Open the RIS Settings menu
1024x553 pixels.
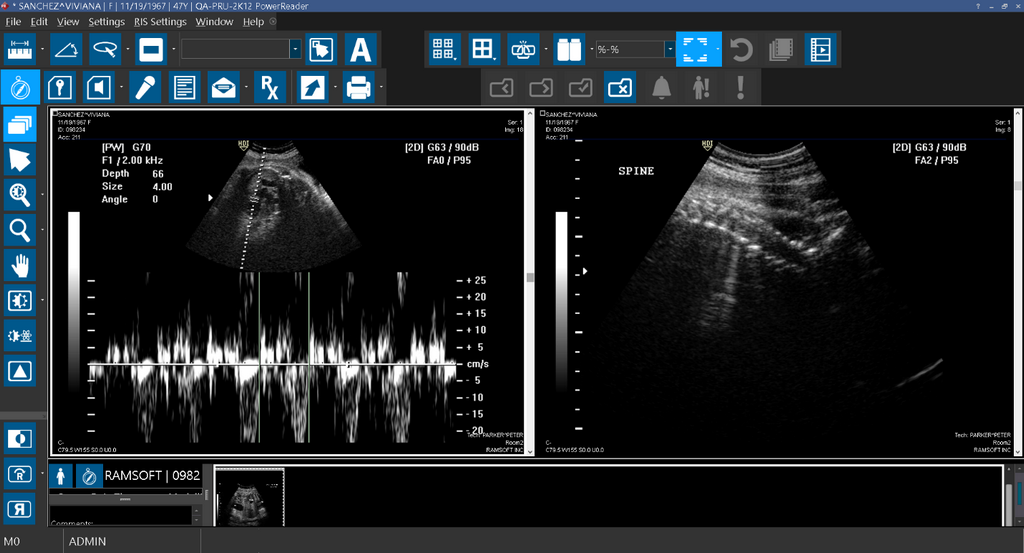pyautogui.click(x=160, y=21)
